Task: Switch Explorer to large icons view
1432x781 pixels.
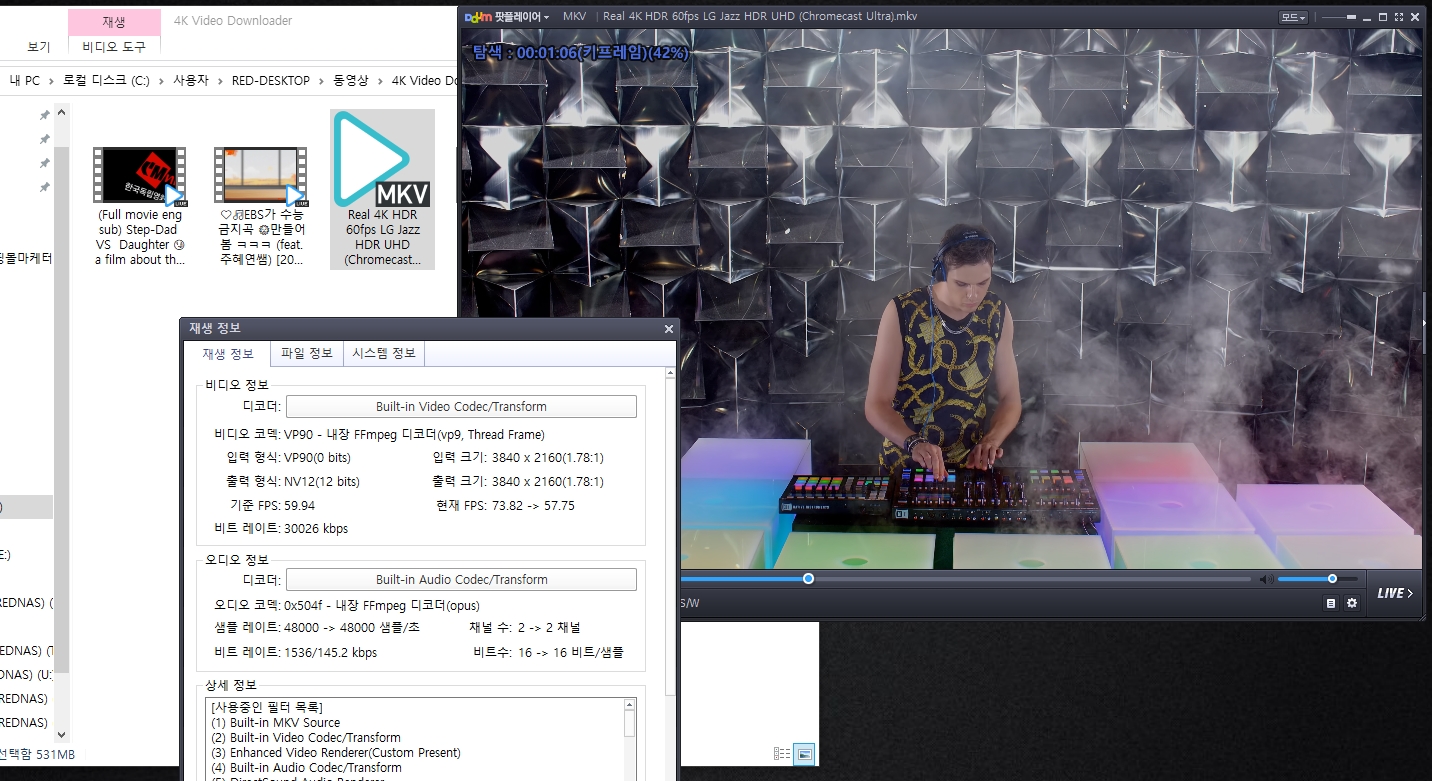Action: pyautogui.click(x=804, y=754)
